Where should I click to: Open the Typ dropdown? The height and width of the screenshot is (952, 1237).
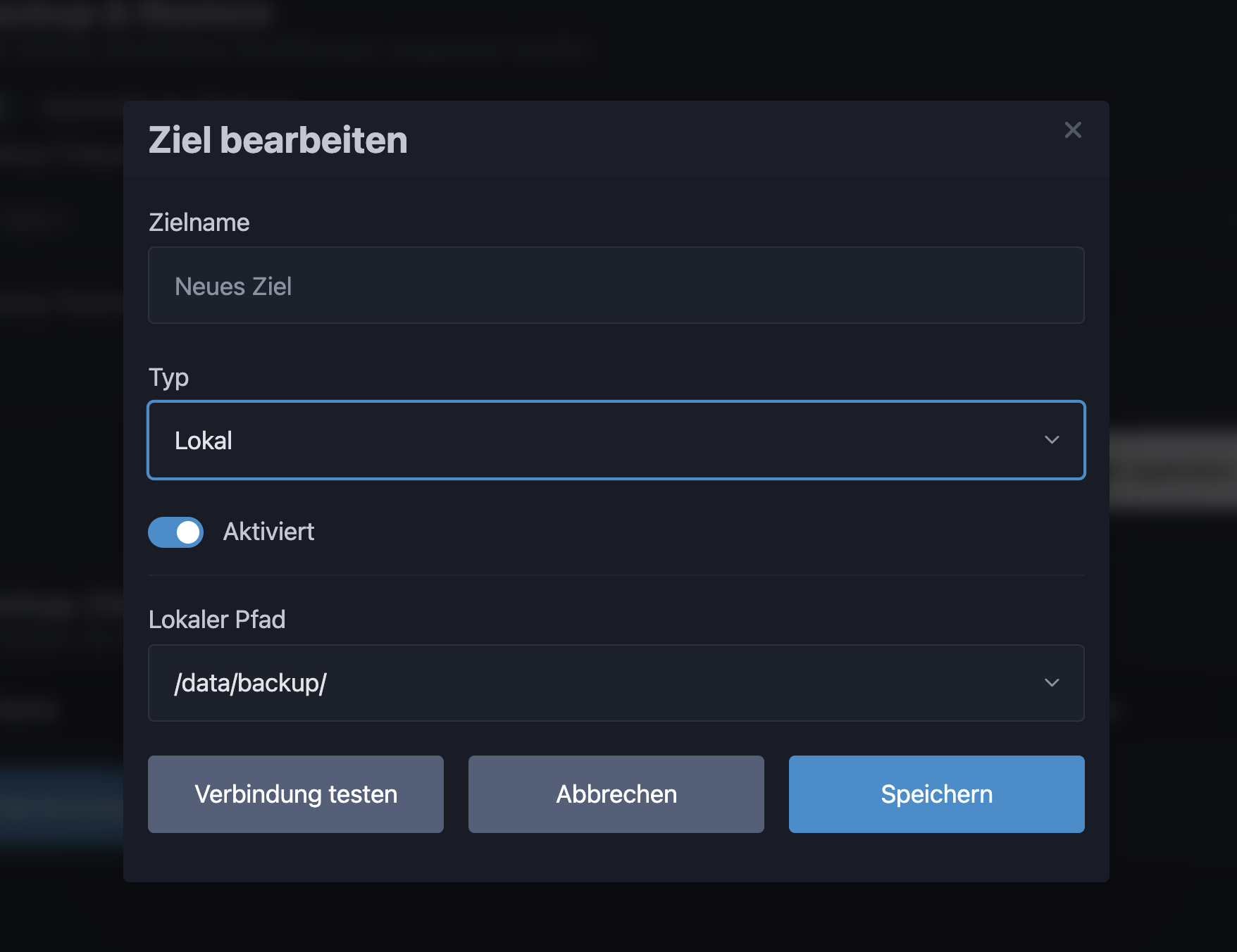[616, 440]
